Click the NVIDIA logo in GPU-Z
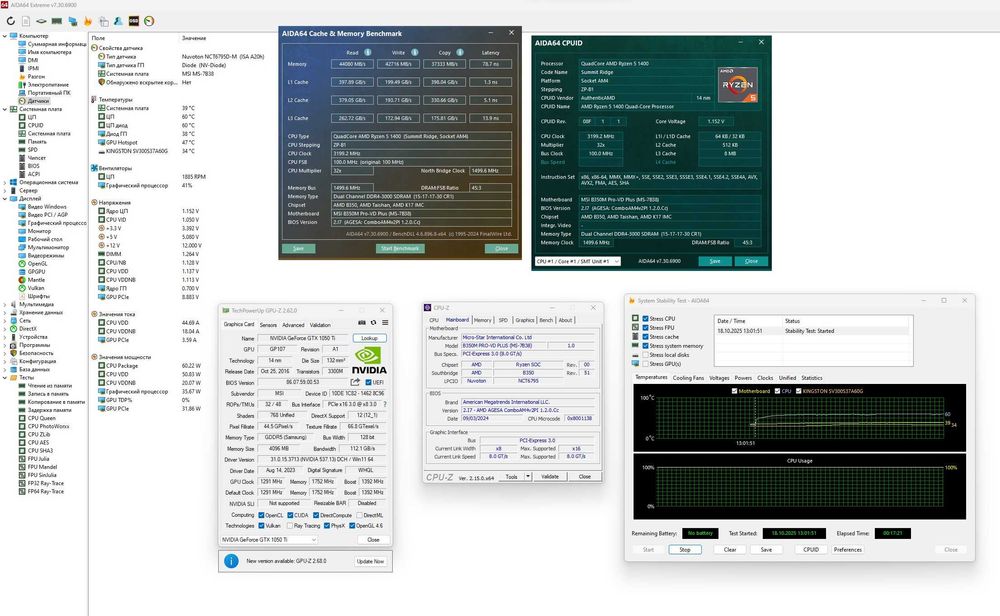1000x616 pixels. pyautogui.click(x=369, y=360)
